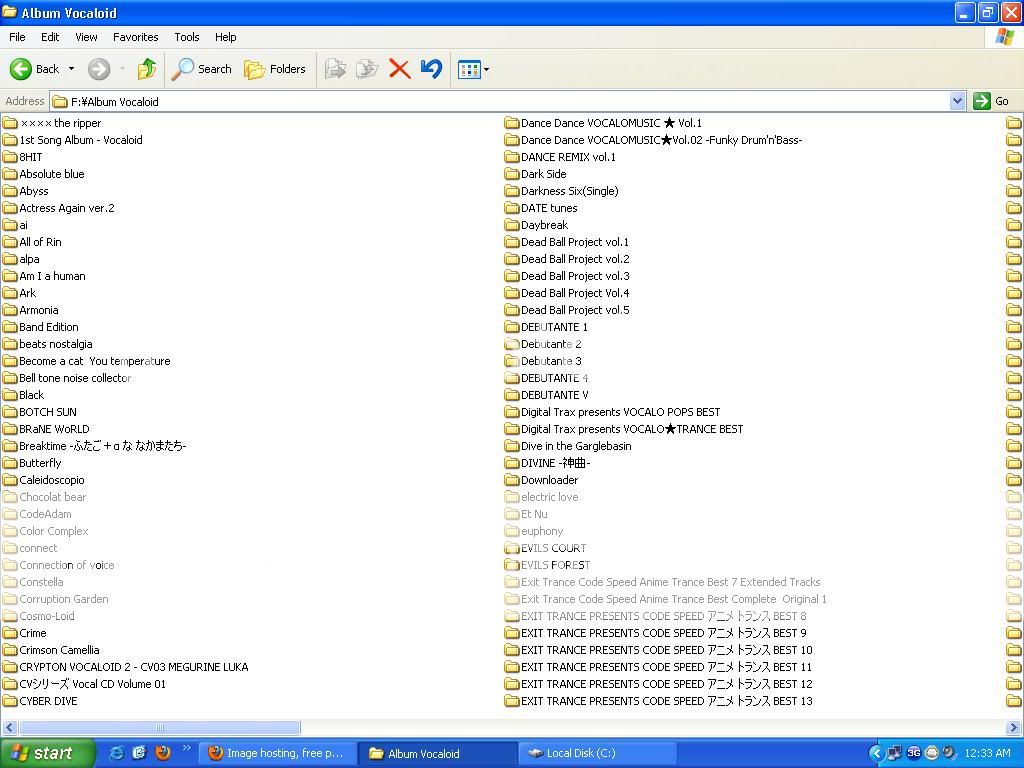The width and height of the screenshot is (1024, 768).
Task: Select the Ark folder icon
Action: pyautogui.click(x=10, y=293)
